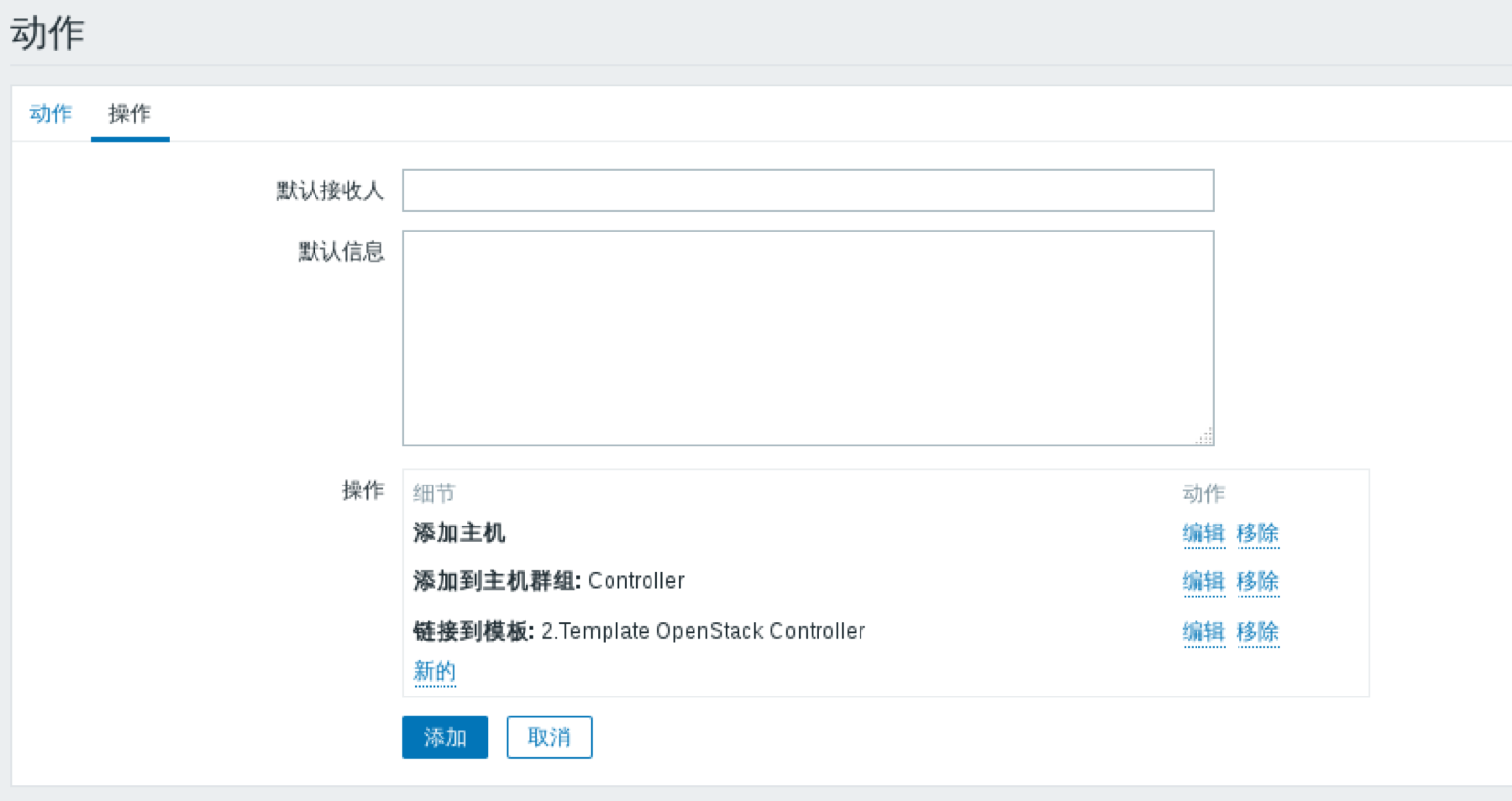Click the 默认接收人 field label
This screenshot has width=1512, height=801.
[x=330, y=190]
